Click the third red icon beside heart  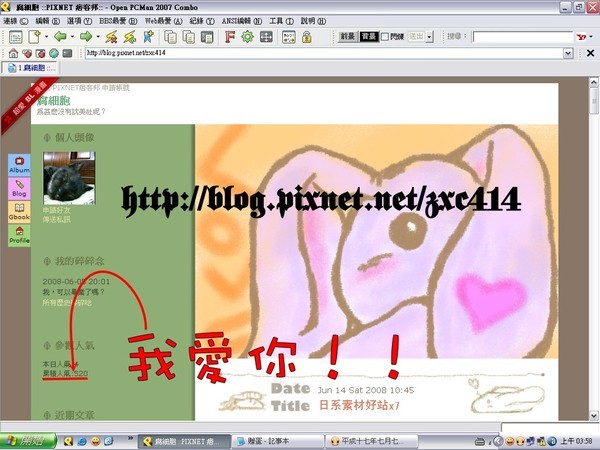point(40,53)
